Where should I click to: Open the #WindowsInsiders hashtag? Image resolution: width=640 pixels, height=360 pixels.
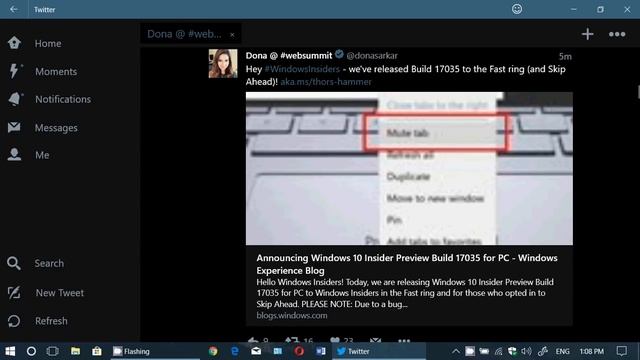[x=302, y=69]
